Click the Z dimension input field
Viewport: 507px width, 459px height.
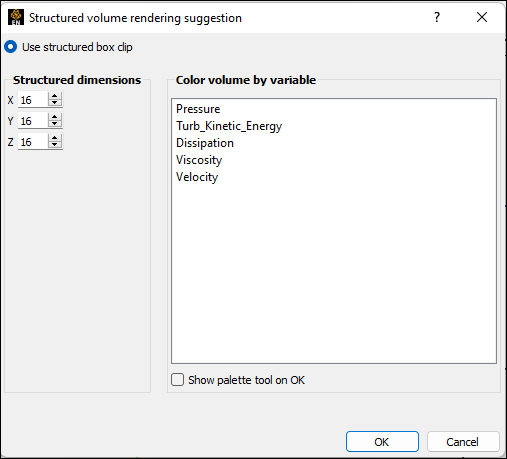(33, 142)
